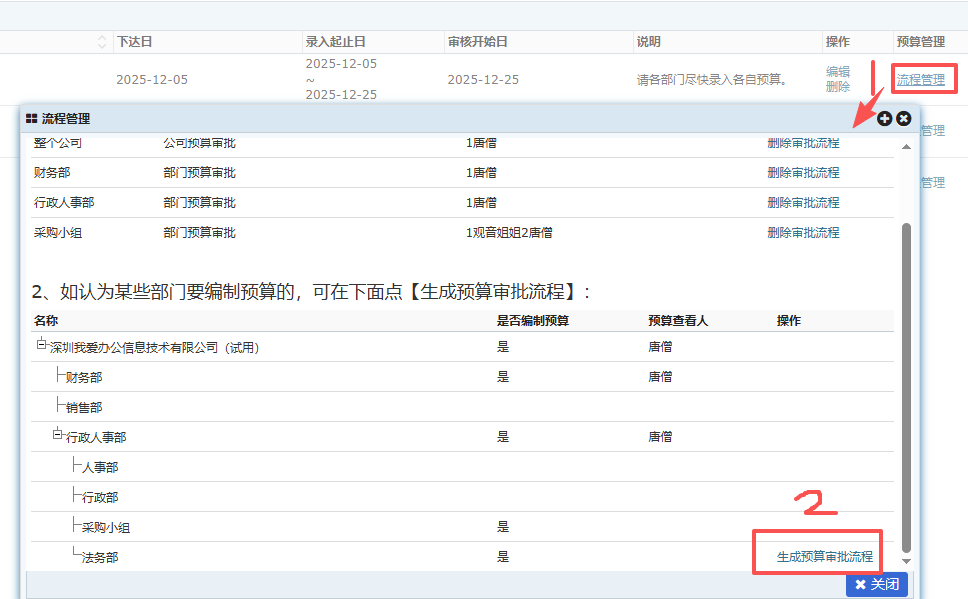Select the 法务部 tree row
Screen dimensions: 968x599
(x=101, y=557)
